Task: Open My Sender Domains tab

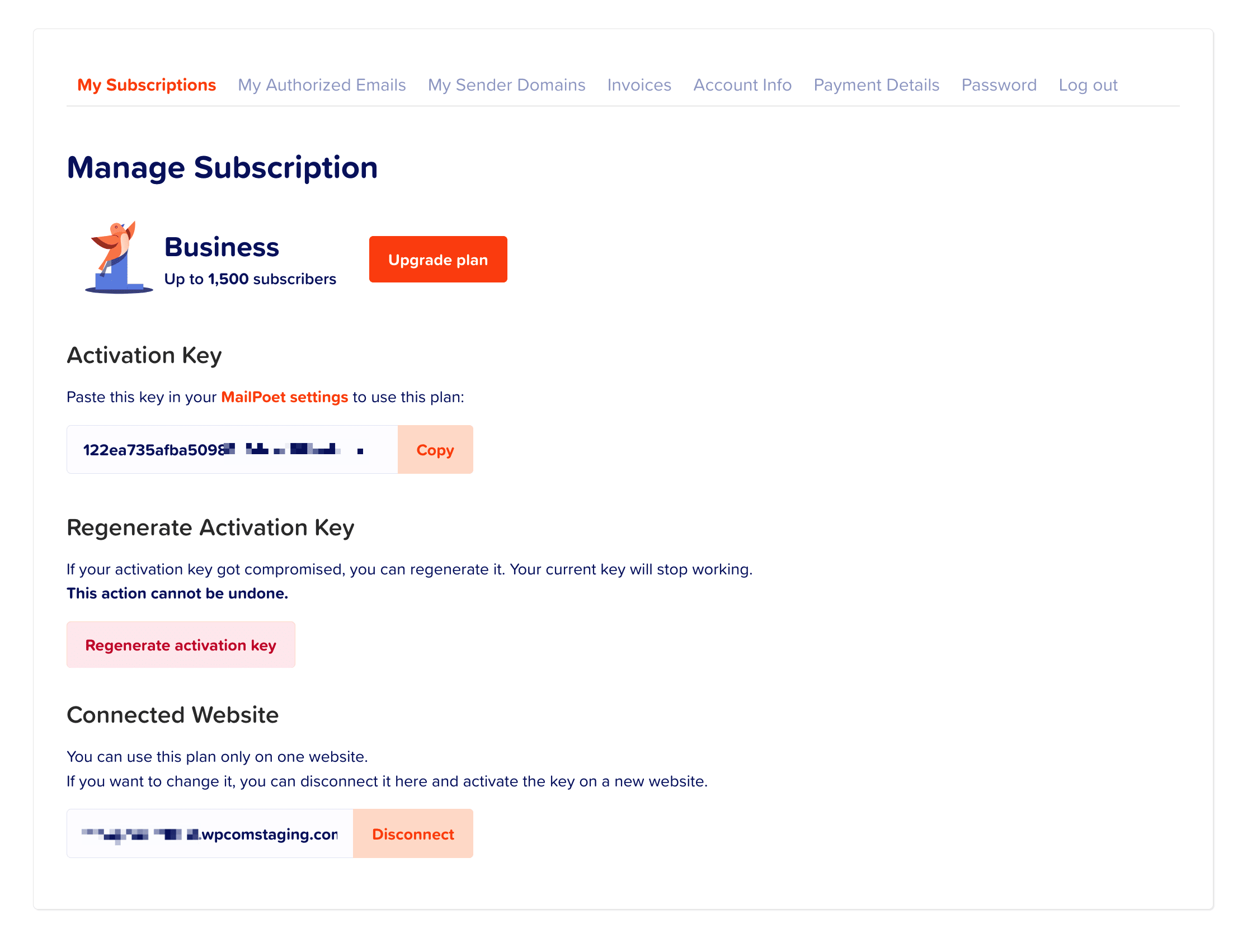Action: 506,85
